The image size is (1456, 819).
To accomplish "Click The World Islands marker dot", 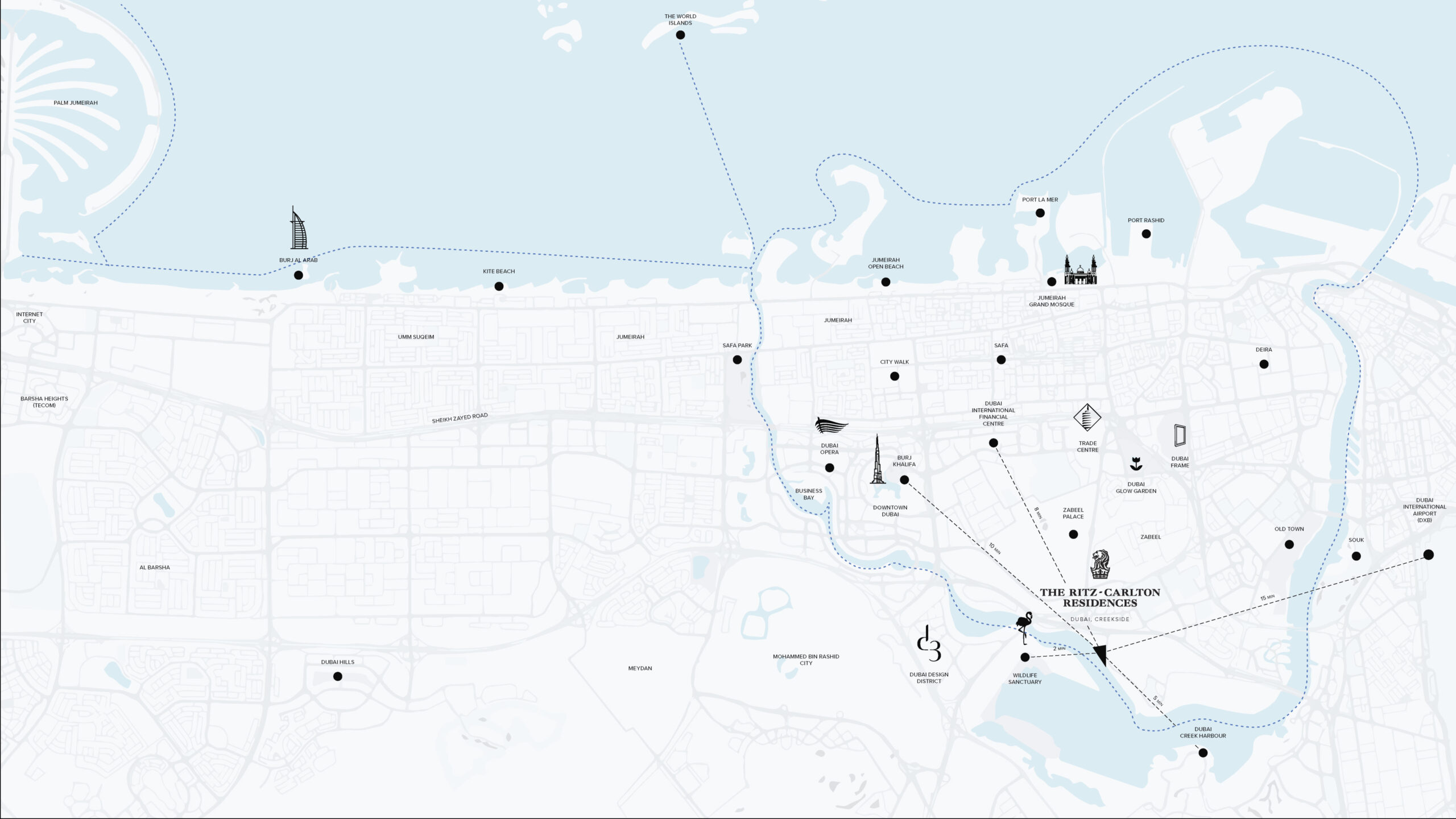I will pyautogui.click(x=680, y=35).
